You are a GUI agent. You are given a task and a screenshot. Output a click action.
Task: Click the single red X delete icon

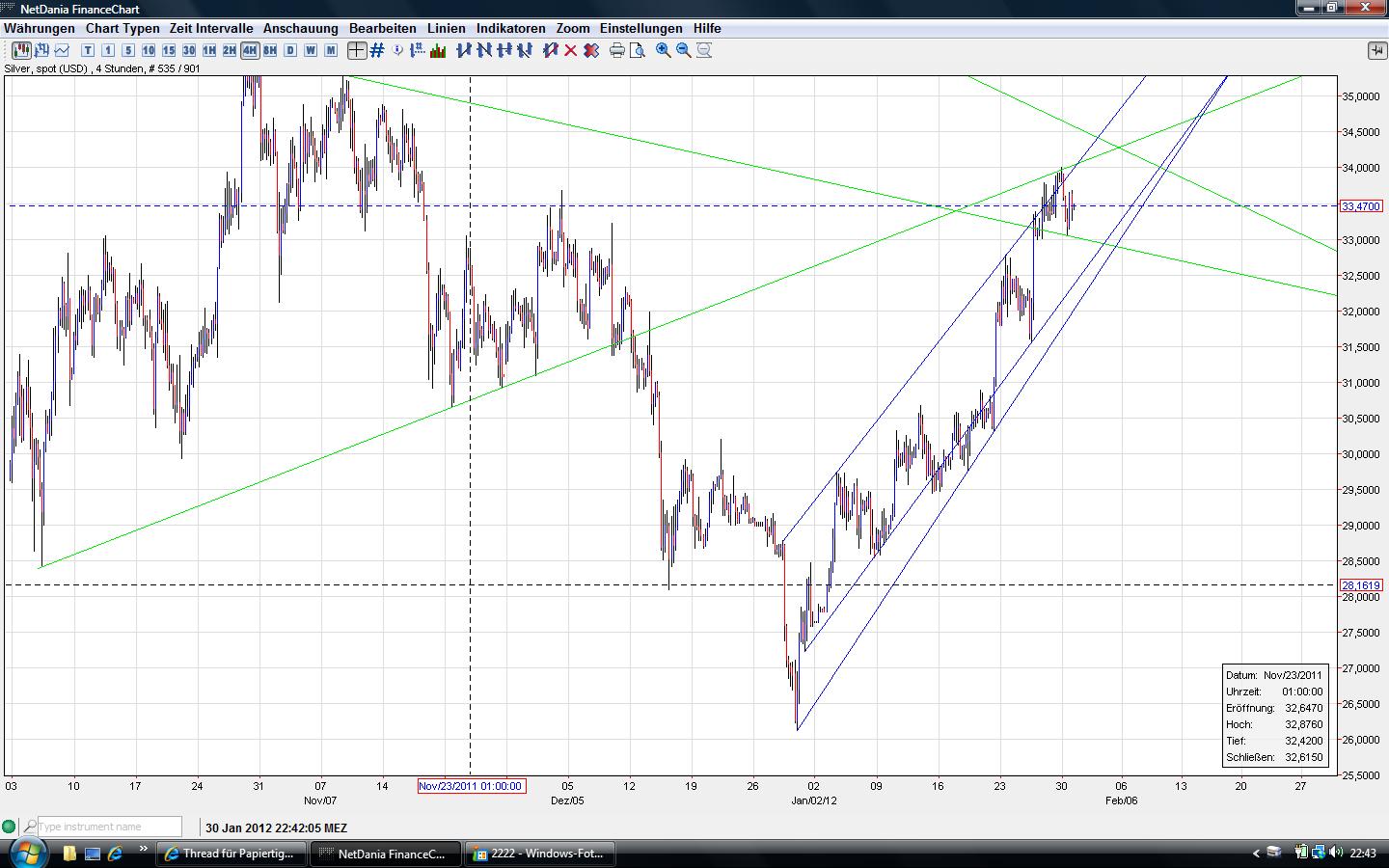(571, 50)
